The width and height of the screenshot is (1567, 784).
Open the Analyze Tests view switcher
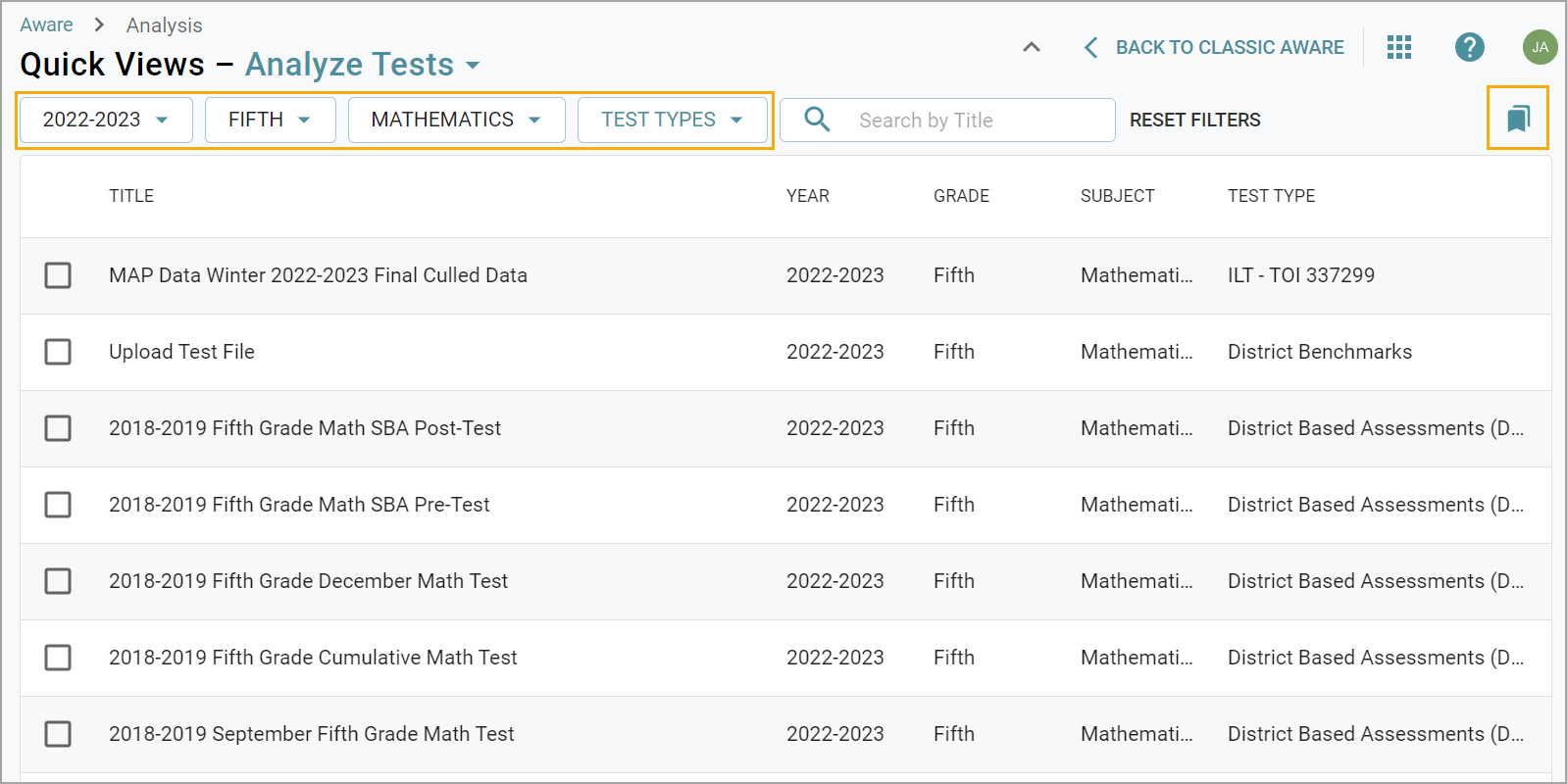point(362,65)
